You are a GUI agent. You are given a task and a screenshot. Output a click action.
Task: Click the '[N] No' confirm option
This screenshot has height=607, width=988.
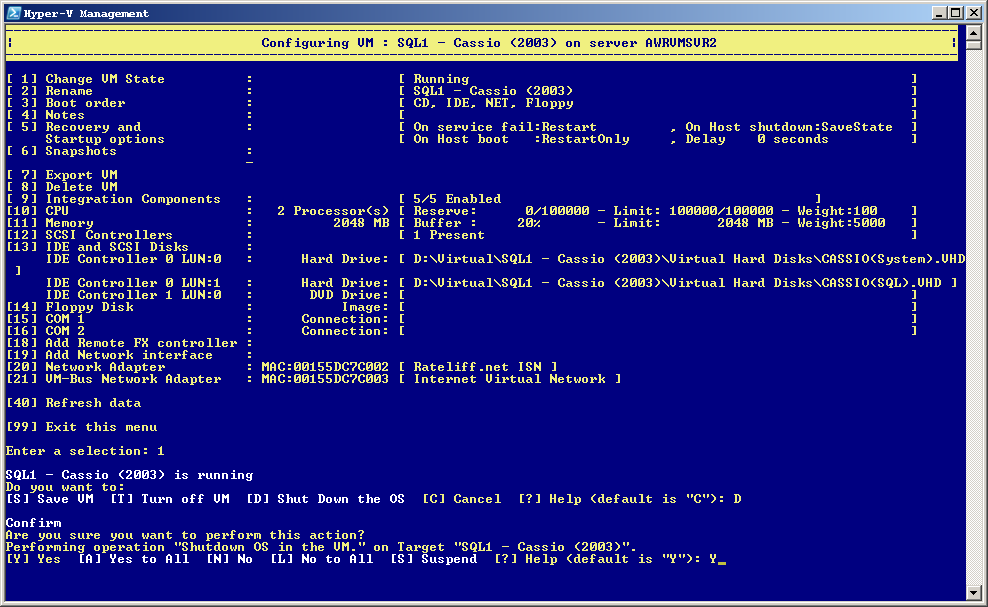(x=229, y=558)
